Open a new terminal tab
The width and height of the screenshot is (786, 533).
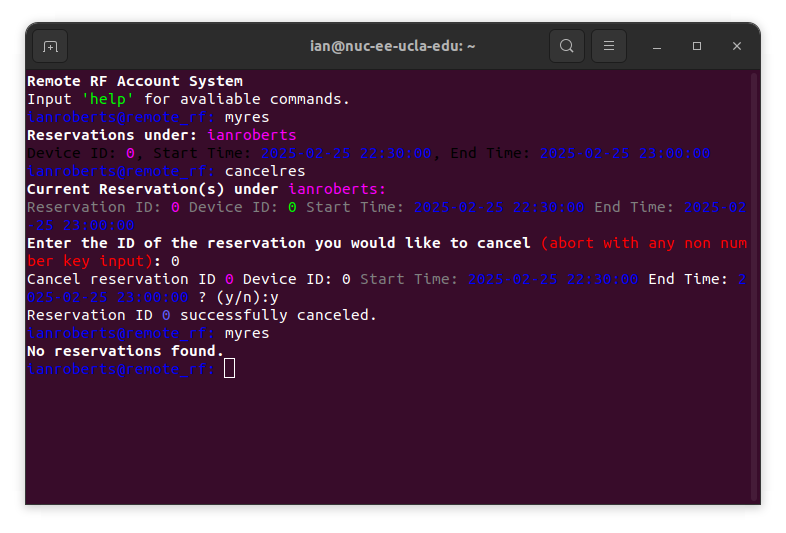point(50,46)
